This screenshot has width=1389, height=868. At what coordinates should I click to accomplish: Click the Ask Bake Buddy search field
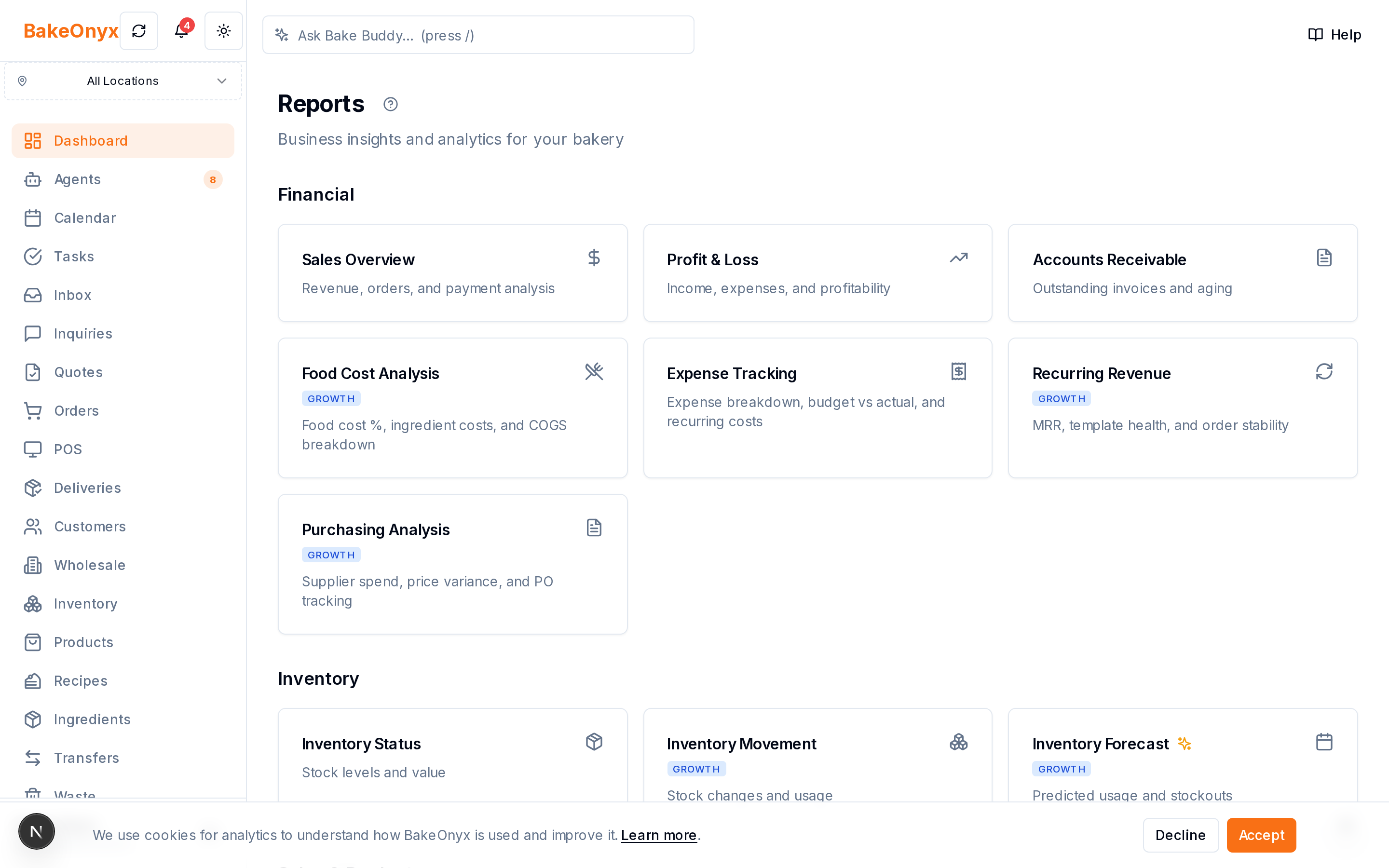tap(478, 35)
